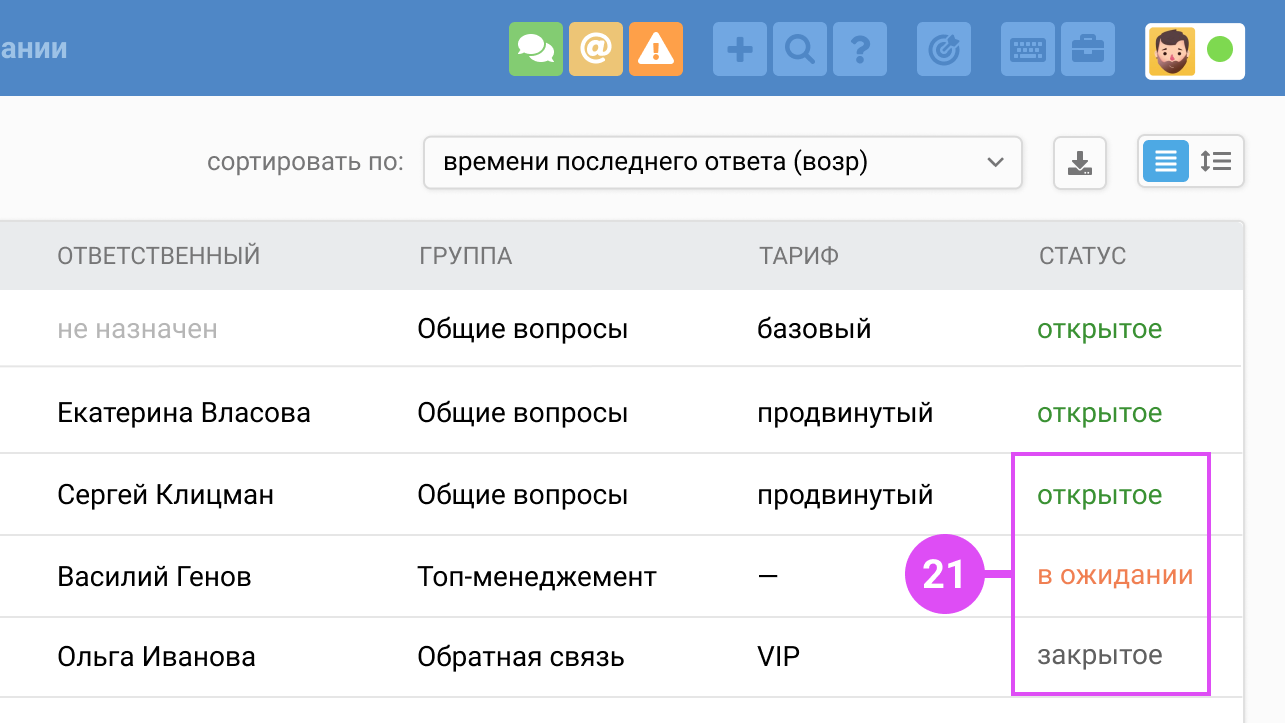Open the sort by dropdown
1285x723 pixels.
coord(722,163)
